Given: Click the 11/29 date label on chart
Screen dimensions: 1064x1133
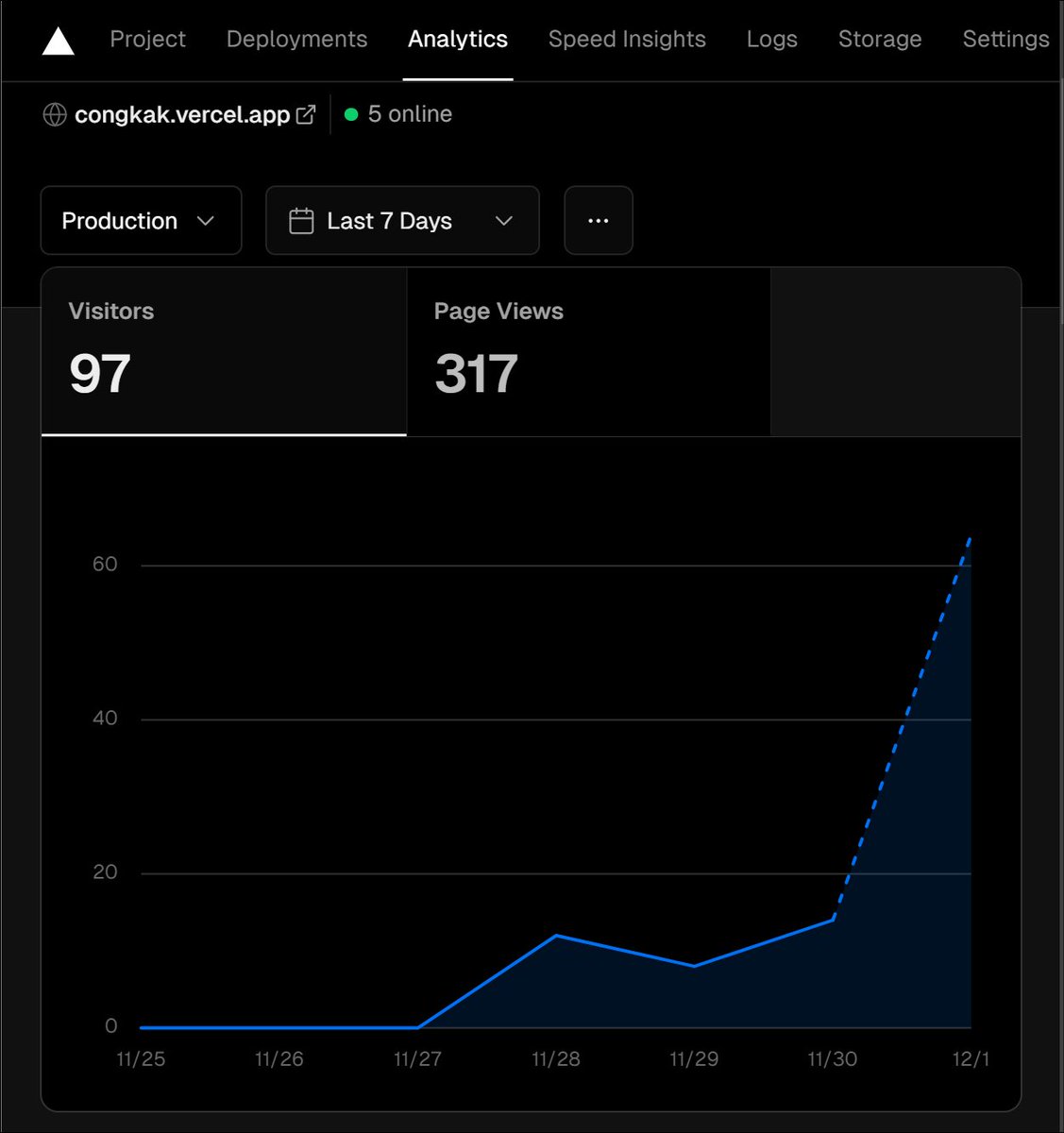Looking at the screenshot, I should coord(694,1058).
